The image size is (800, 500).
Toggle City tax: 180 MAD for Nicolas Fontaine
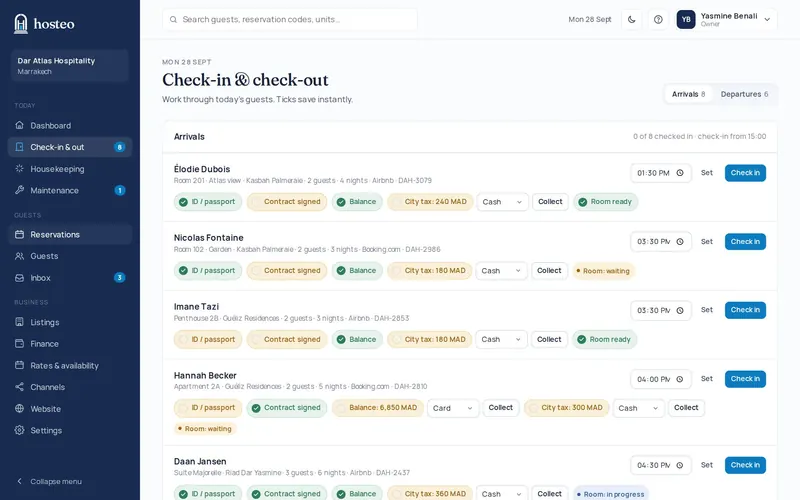coord(430,270)
